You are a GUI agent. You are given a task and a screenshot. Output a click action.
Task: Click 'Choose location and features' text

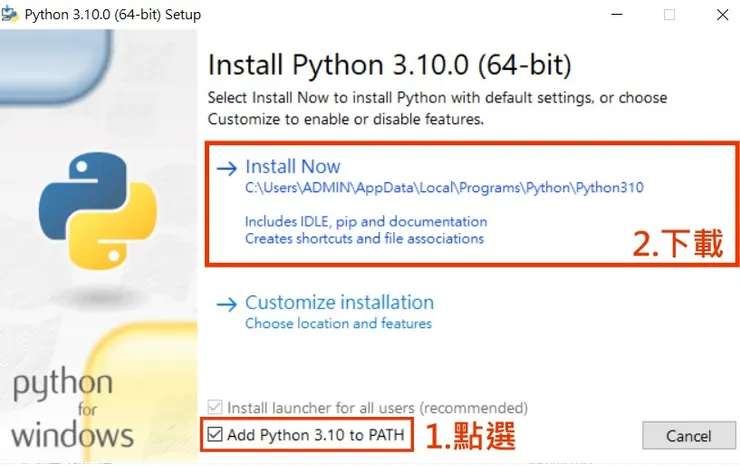(338, 324)
